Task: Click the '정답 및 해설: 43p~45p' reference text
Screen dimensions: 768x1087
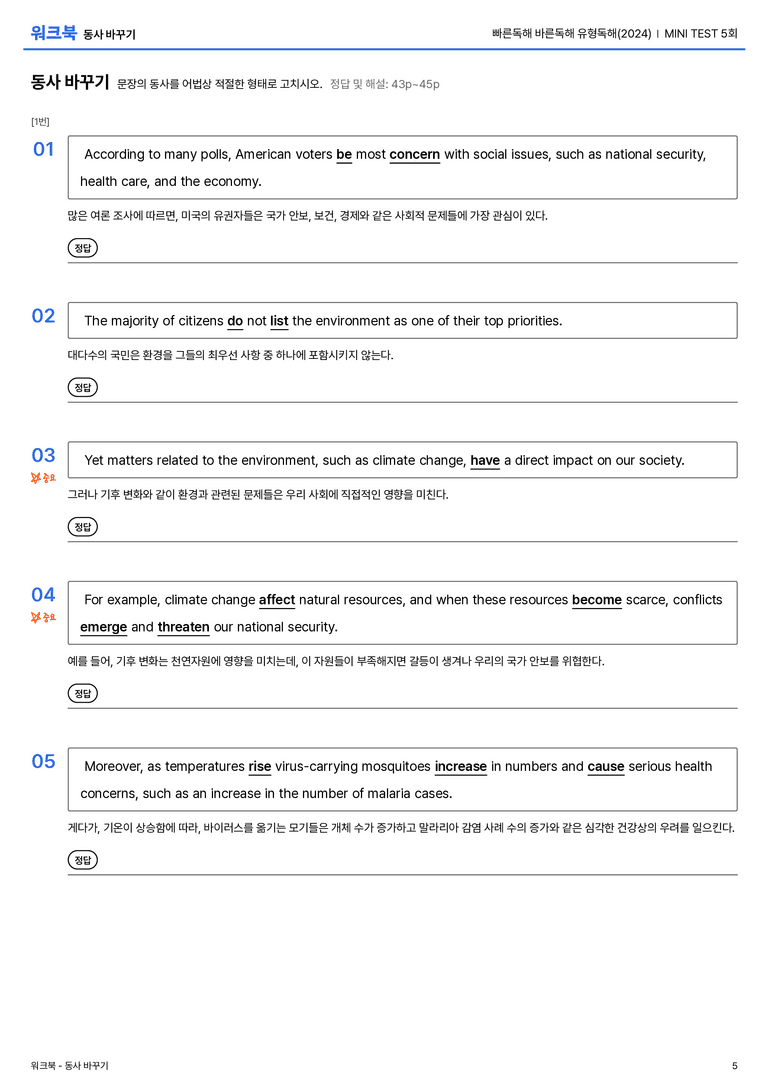Action: point(385,84)
